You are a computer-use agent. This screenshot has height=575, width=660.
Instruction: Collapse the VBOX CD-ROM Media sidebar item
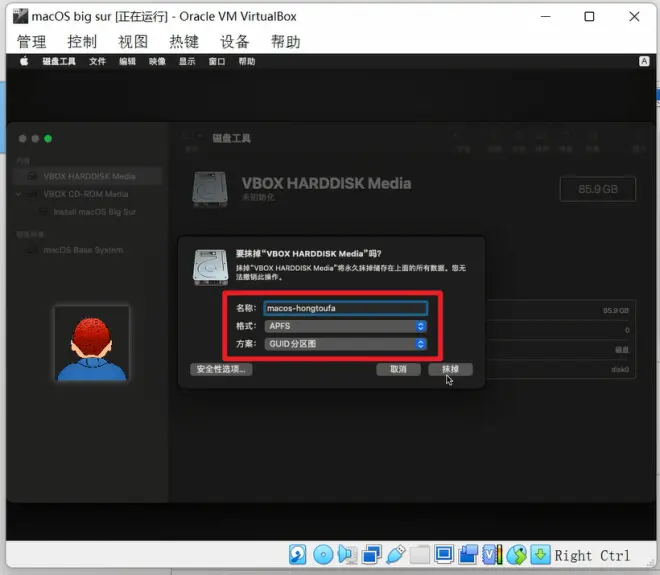click(18, 194)
